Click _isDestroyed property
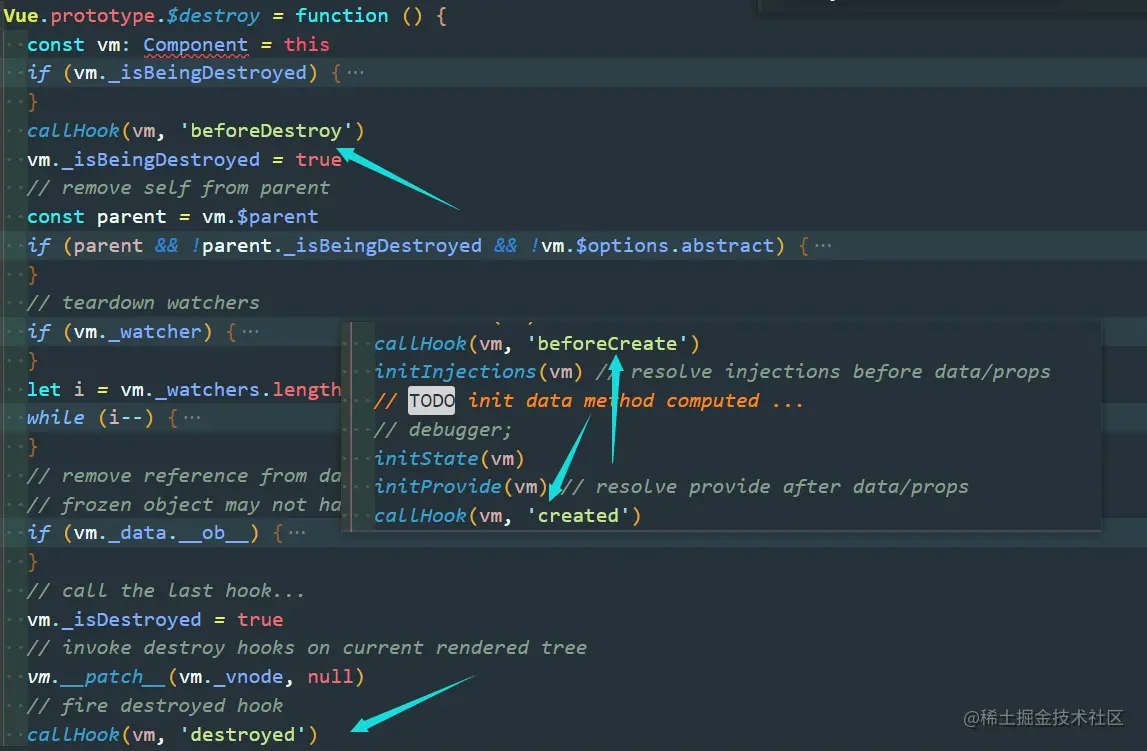This screenshot has height=751, width=1147. click(x=132, y=620)
